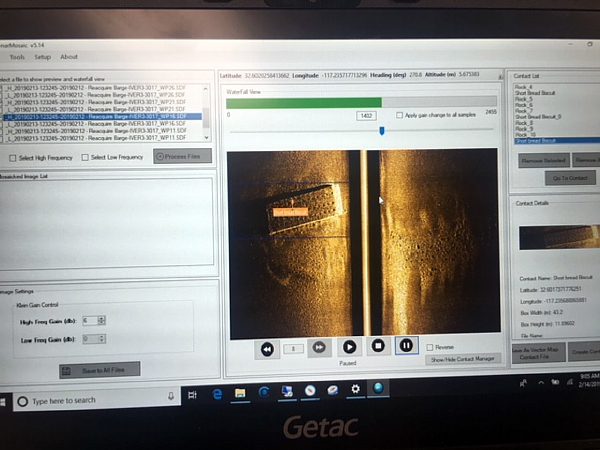Click the Low Freq Gain spinner arrows
This screenshot has width=600, height=450.
click(x=101, y=339)
